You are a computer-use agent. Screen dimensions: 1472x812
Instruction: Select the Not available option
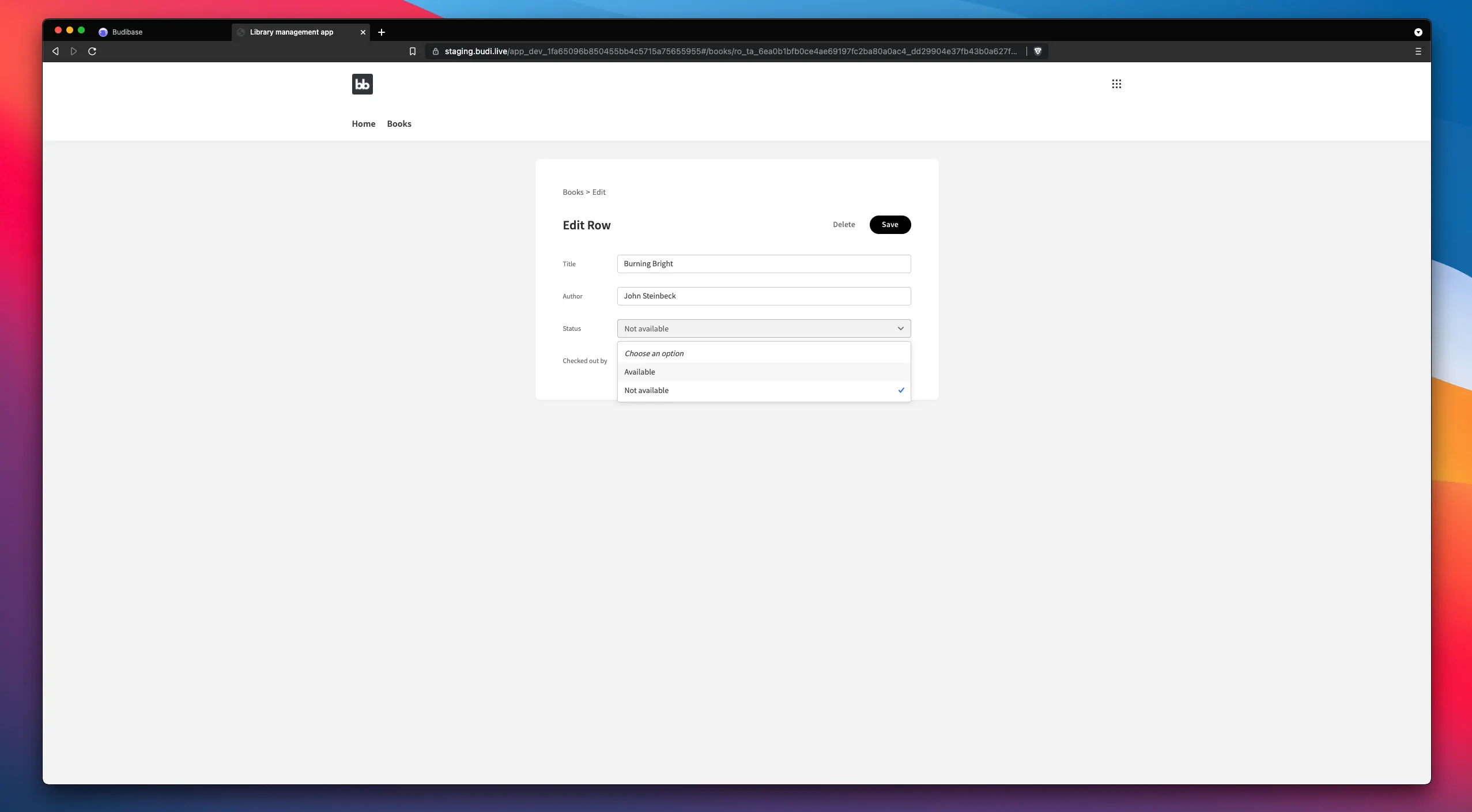point(646,390)
